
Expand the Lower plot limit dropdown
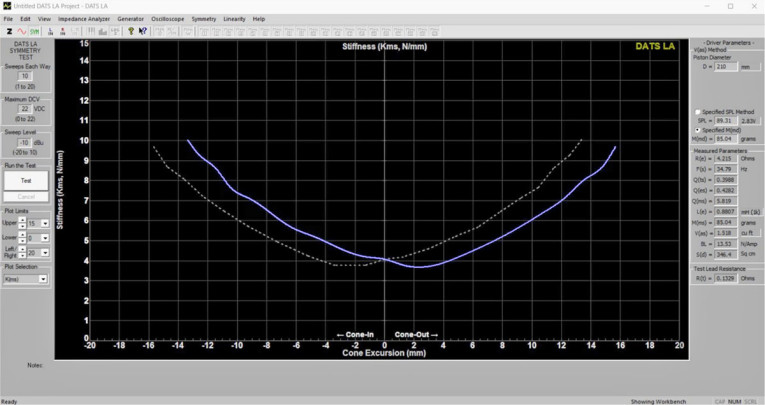[x=44, y=238]
